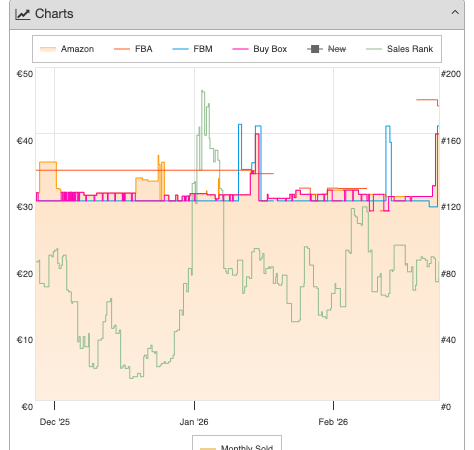This screenshot has height=450, width=474.
Task: Click the #200 rank axis label
Action: tap(451, 74)
